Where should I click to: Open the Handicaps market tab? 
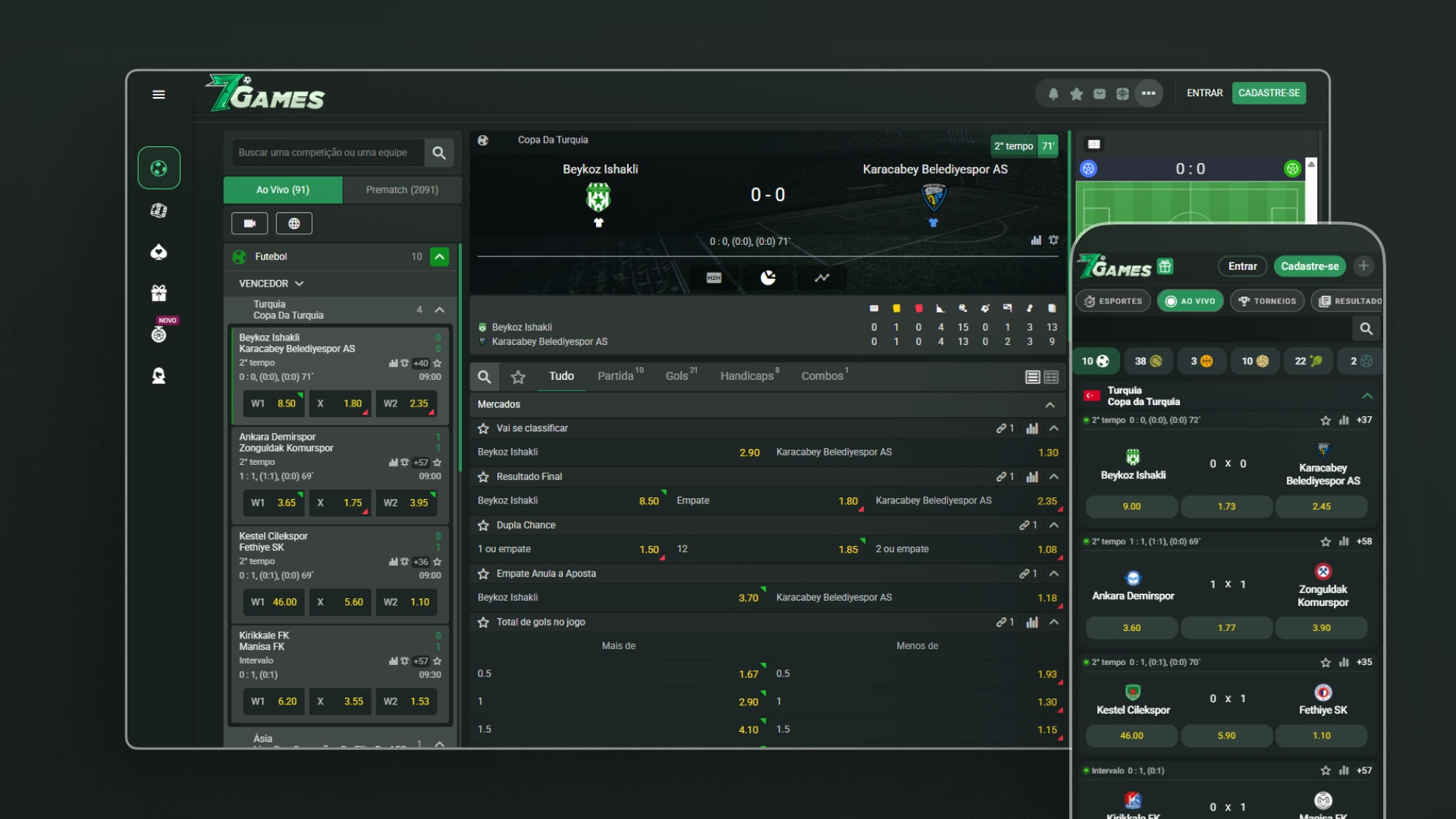747,376
